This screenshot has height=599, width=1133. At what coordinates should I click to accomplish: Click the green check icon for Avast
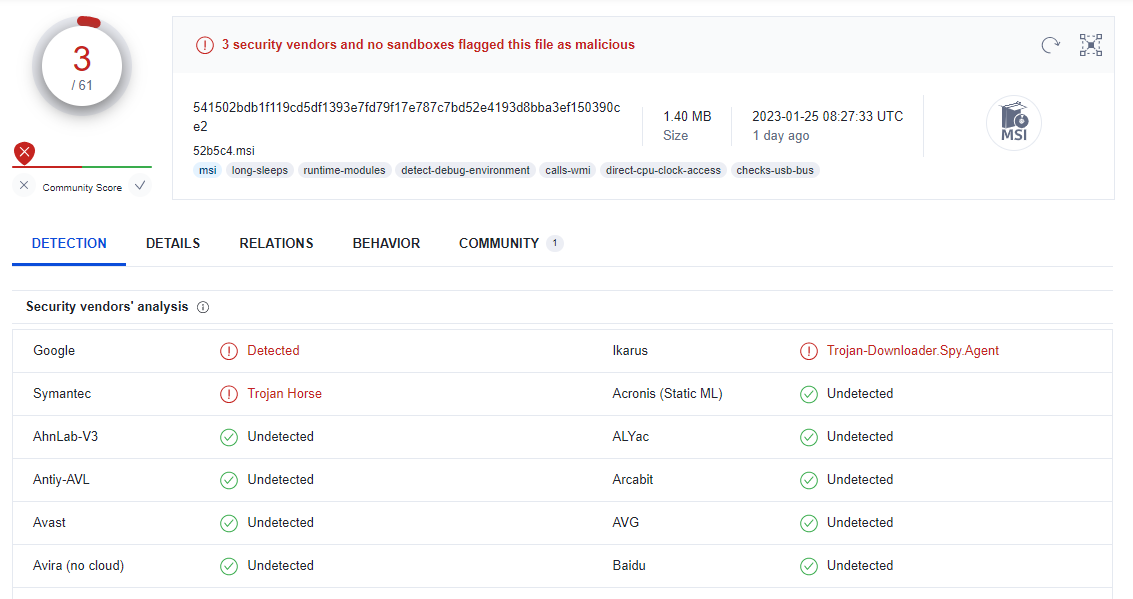point(229,523)
